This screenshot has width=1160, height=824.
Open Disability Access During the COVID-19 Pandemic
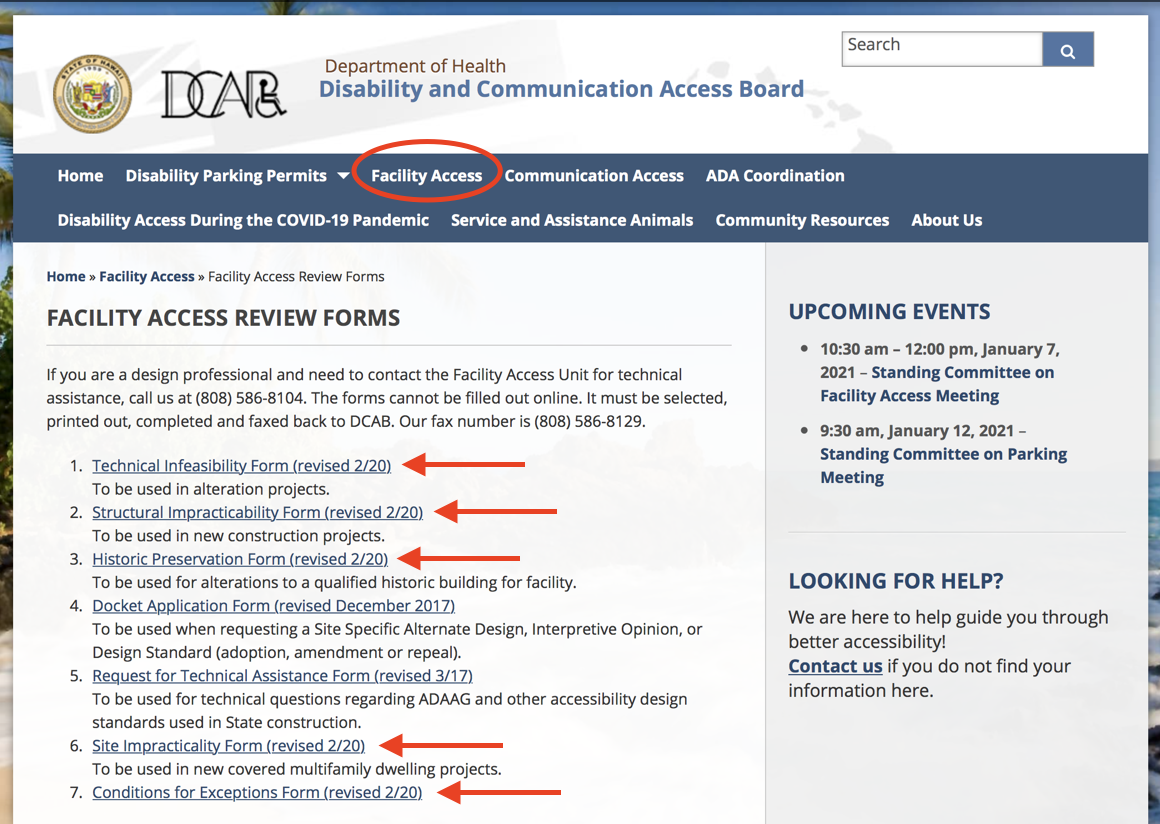243,220
